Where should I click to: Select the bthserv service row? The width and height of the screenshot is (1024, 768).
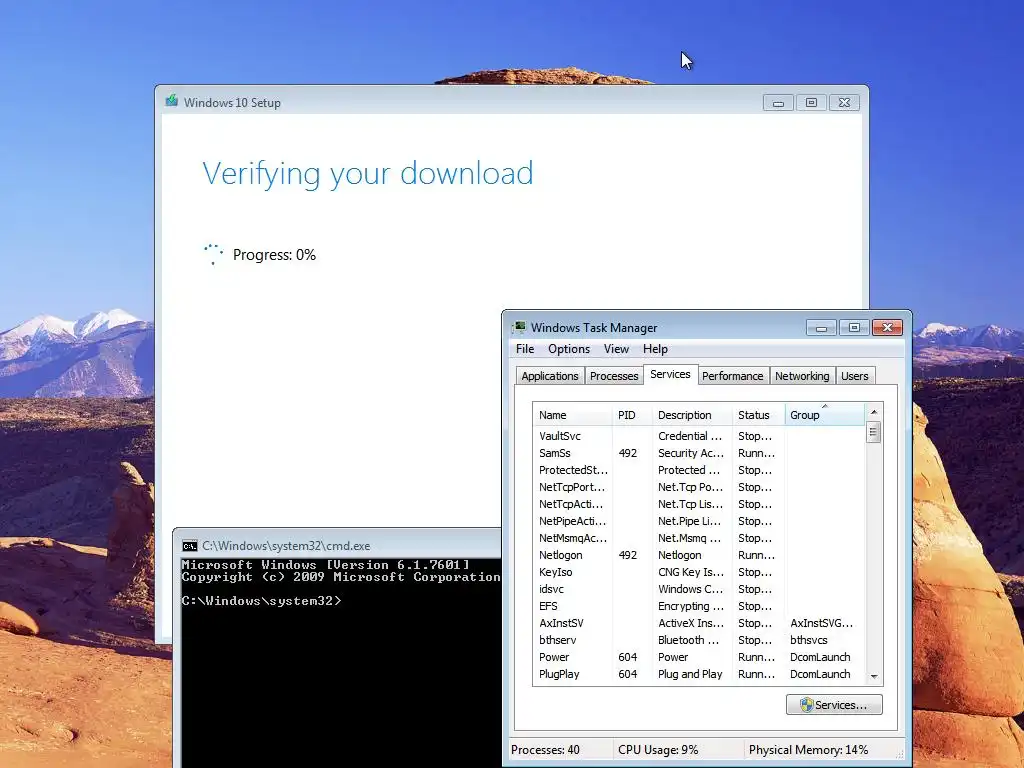click(x=698, y=640)
